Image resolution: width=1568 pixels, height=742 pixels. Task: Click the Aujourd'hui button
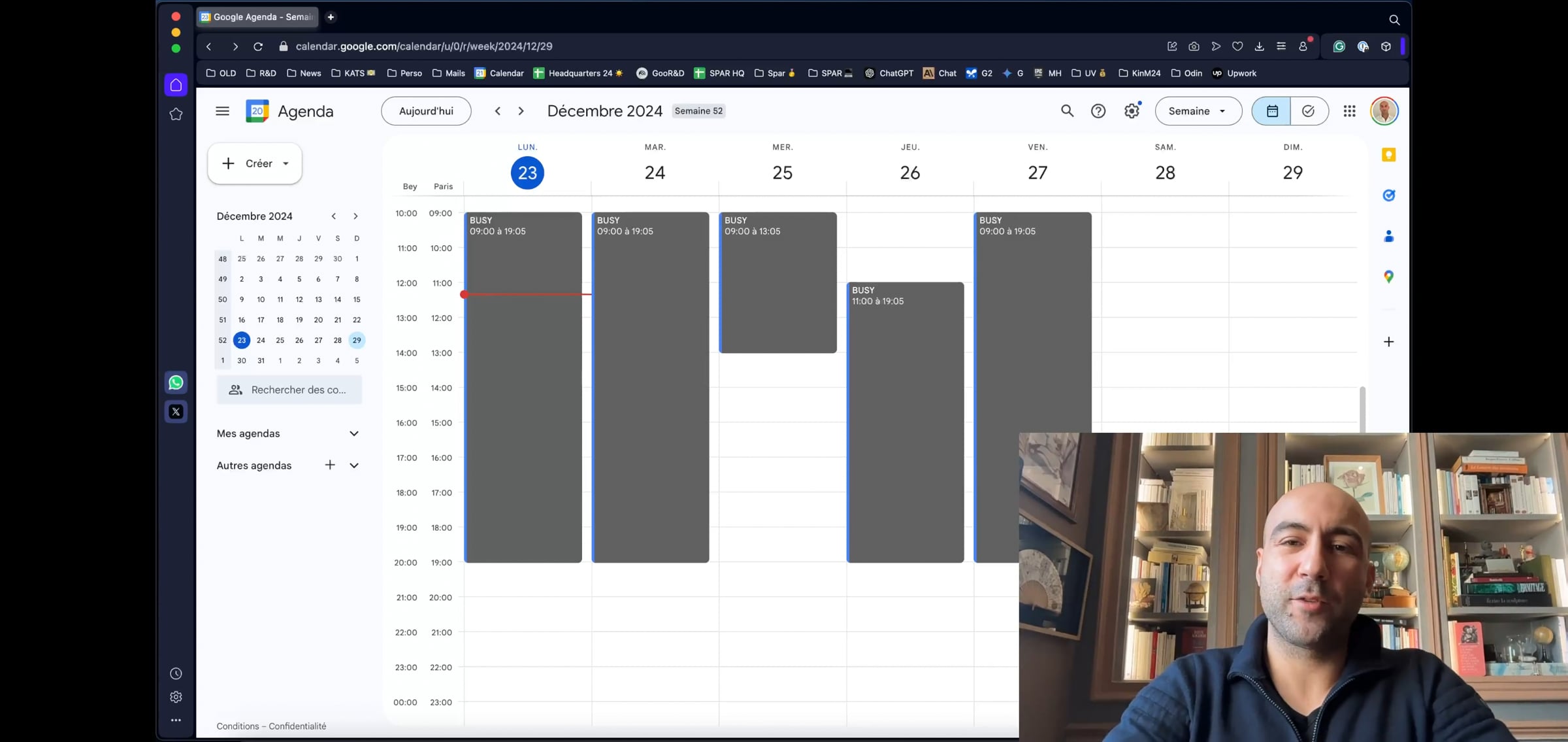point(425,111)
